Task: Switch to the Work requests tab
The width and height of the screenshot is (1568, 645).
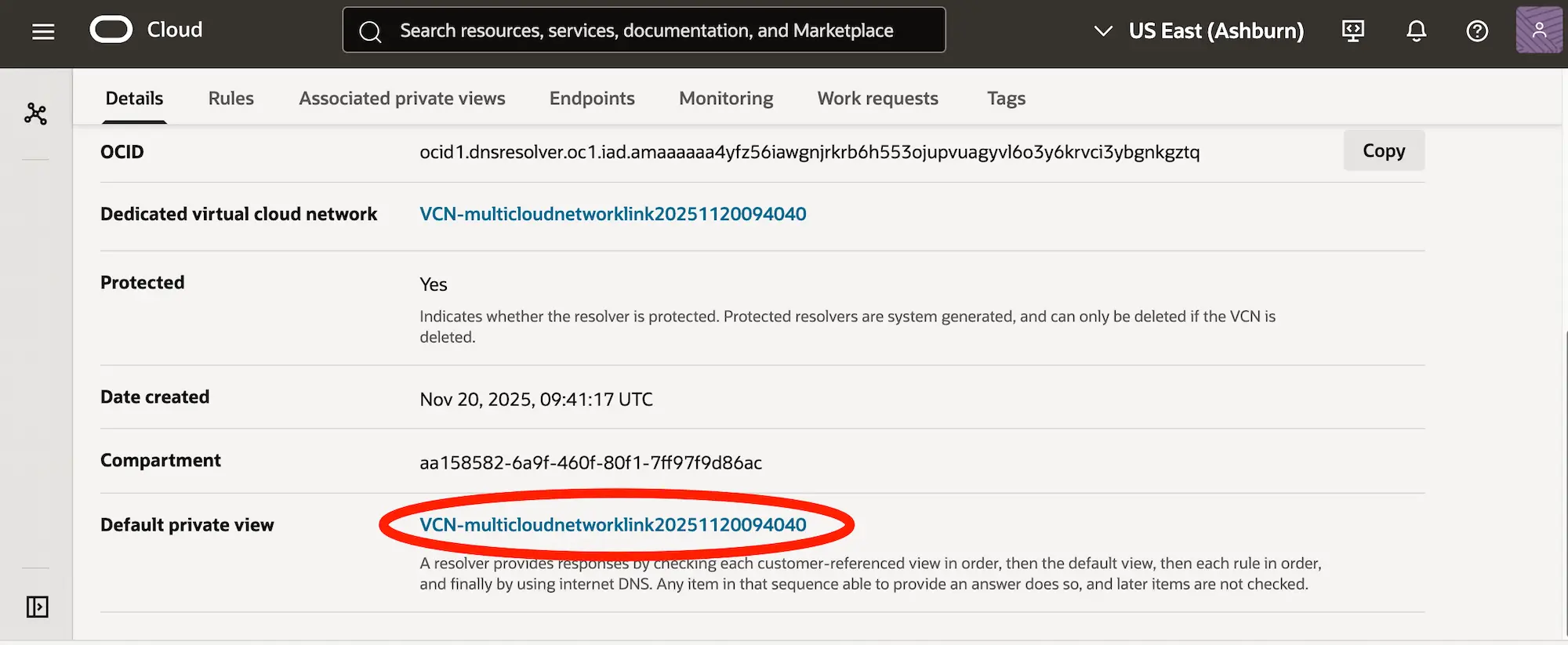Action: point(877,99)
